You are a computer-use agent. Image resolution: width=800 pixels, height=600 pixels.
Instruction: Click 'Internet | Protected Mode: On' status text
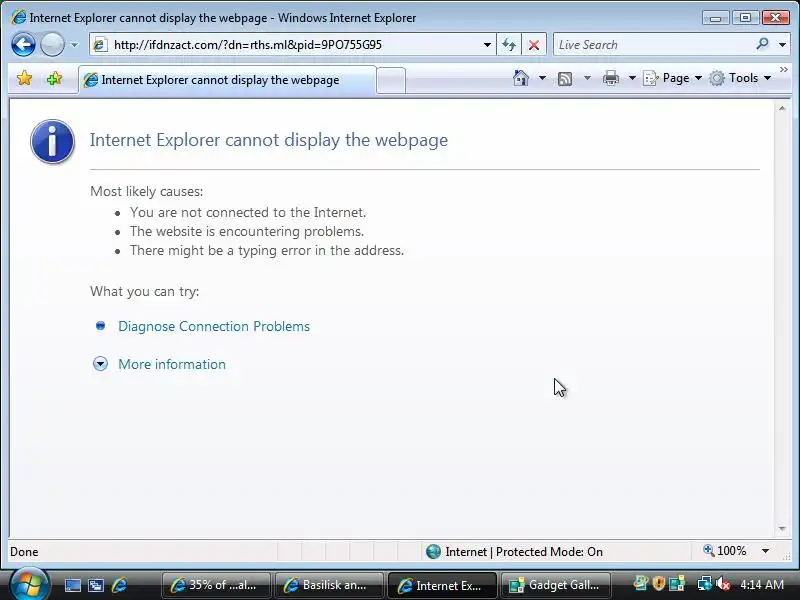pos(524,552)
